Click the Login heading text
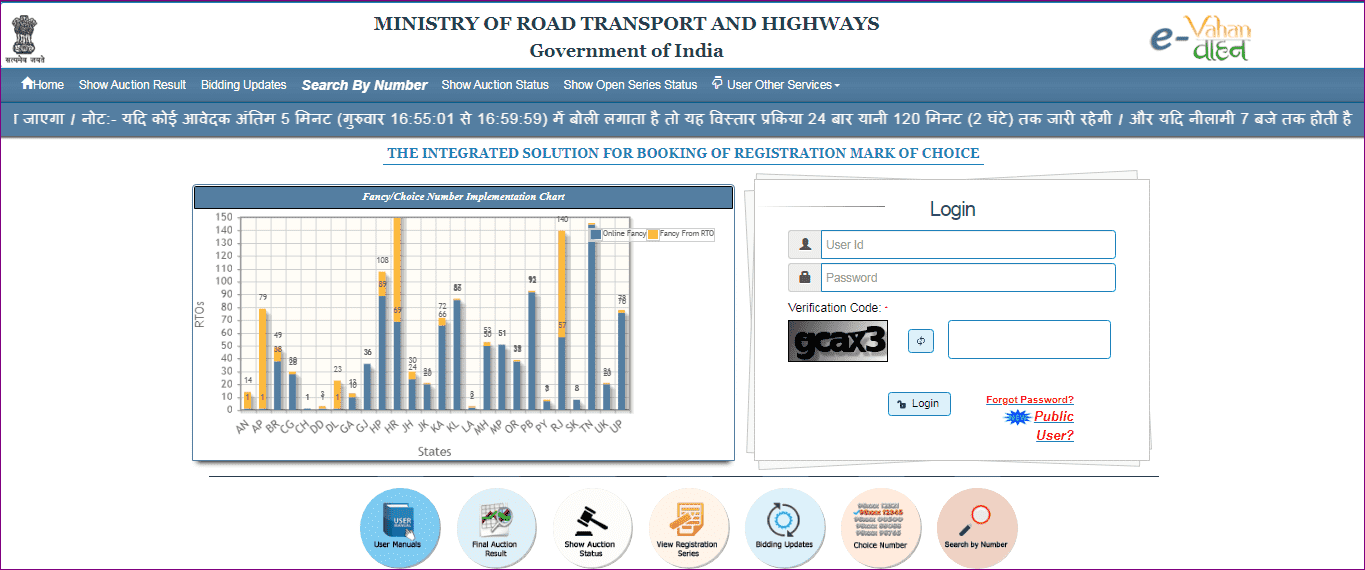The width and height of the screenshot is (1365, 570). pos(952,209)
